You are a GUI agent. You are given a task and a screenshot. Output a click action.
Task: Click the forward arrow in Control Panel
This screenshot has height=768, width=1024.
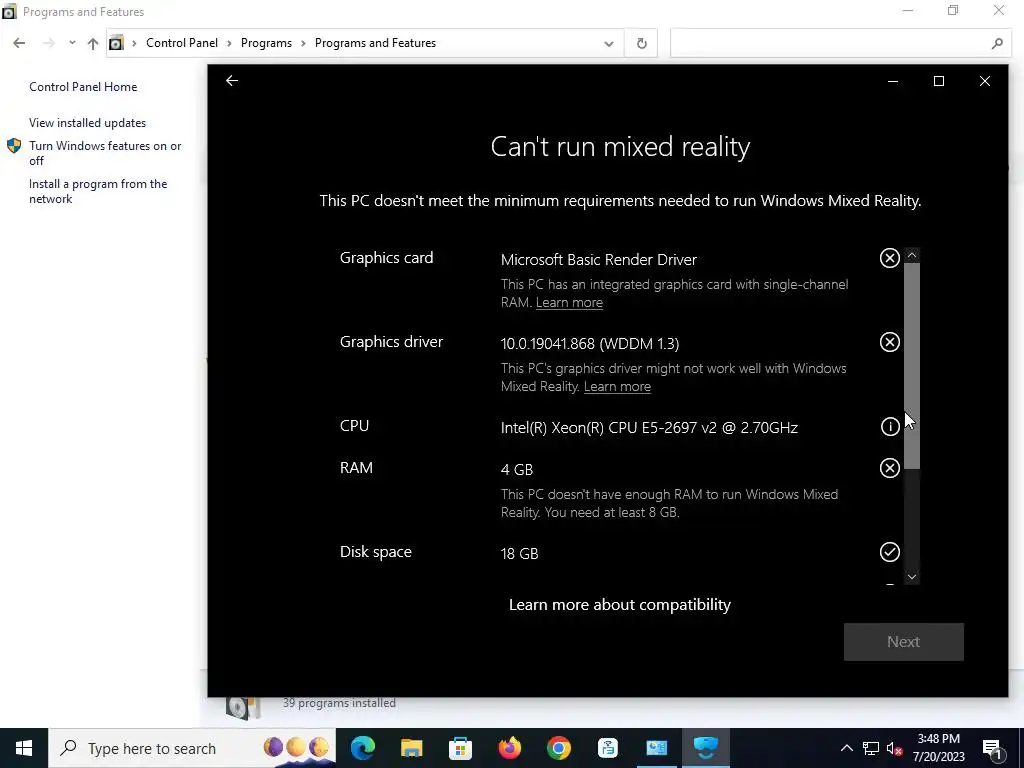(48, 43)
